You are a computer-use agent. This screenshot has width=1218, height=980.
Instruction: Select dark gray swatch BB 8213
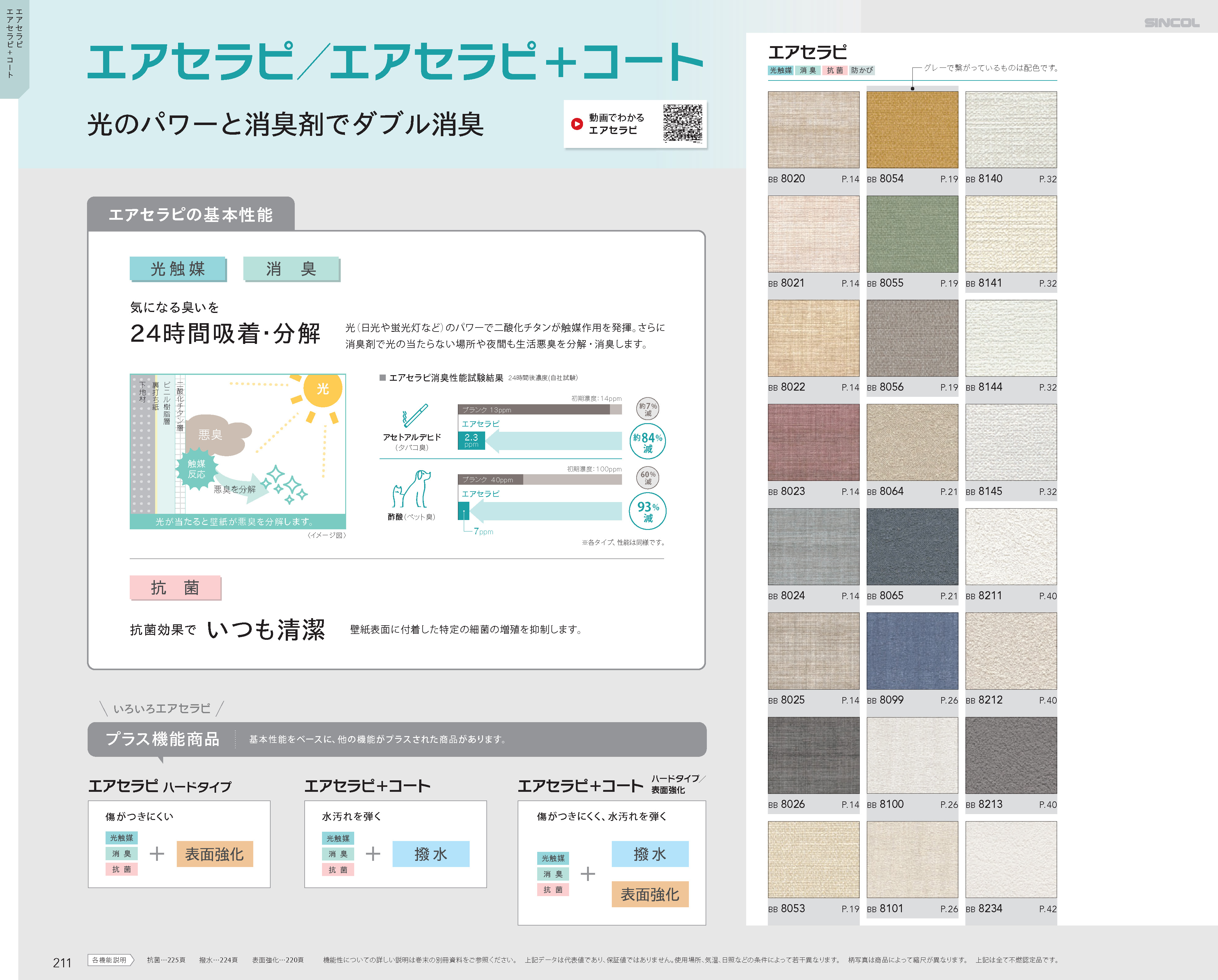coord(1011,755)
